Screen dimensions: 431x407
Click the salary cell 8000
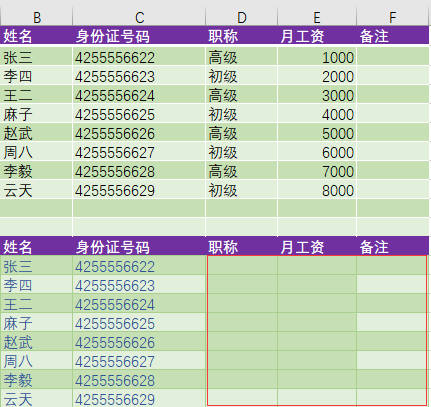point(317,190)
